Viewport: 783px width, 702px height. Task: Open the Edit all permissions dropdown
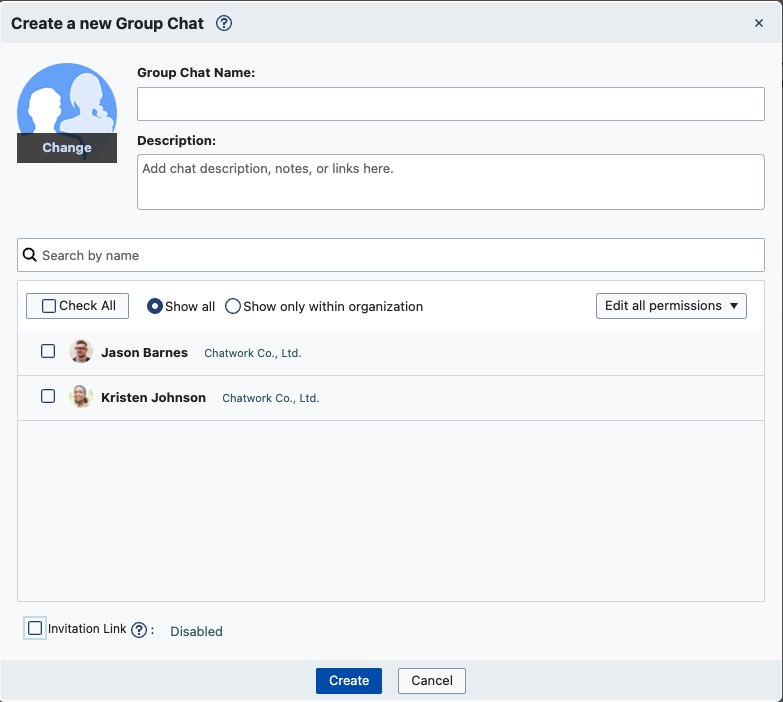(670, 306)
